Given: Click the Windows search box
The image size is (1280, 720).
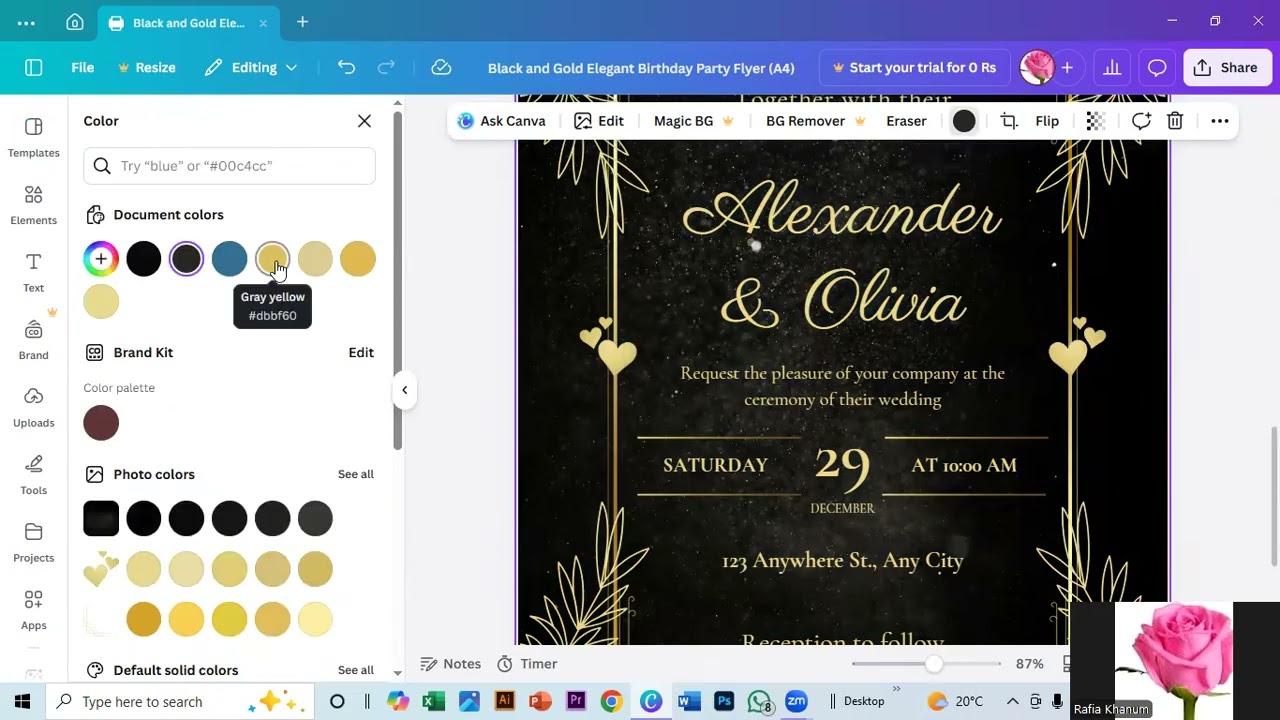Looking at the screenshot, I should pyautogui.click(x=180, y=701).
